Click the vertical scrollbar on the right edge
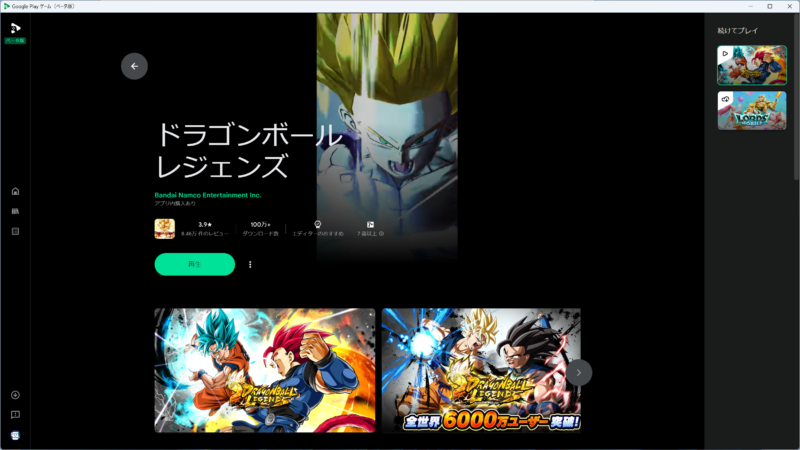The width and height of the screenshot is (800, 450). point(796,97)
